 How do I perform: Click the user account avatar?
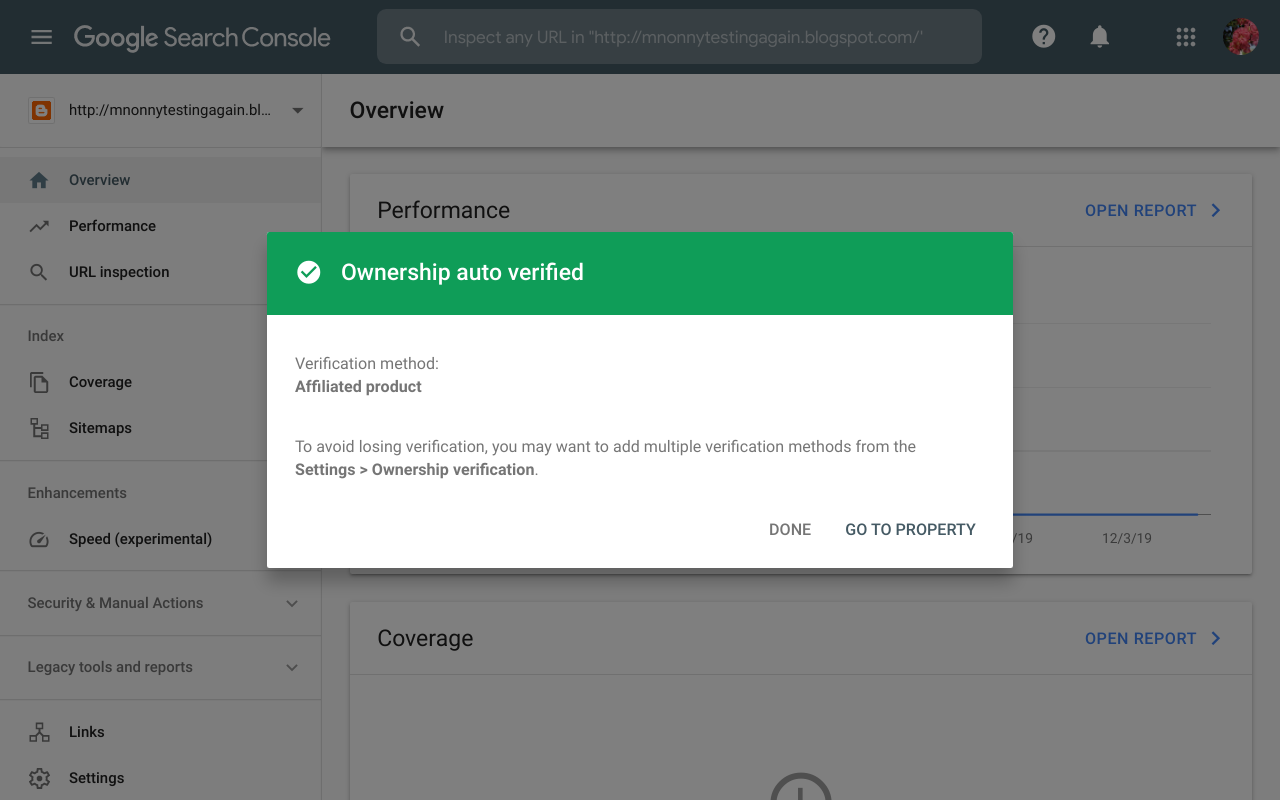click(1240, 37)
